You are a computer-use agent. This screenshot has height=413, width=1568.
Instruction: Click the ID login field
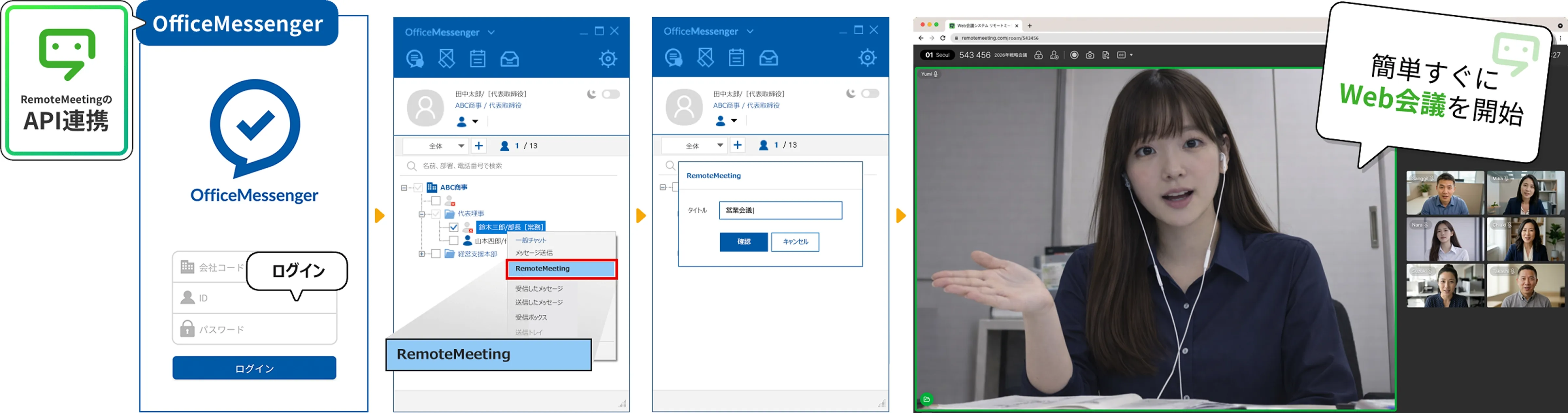pyautogui.click(x=254, y=298)
